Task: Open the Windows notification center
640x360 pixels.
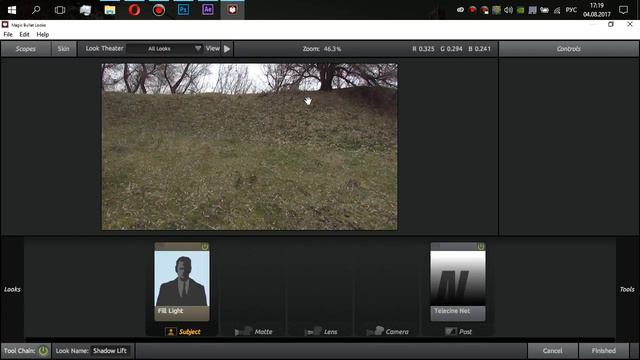Action: (x=623, y=10)
